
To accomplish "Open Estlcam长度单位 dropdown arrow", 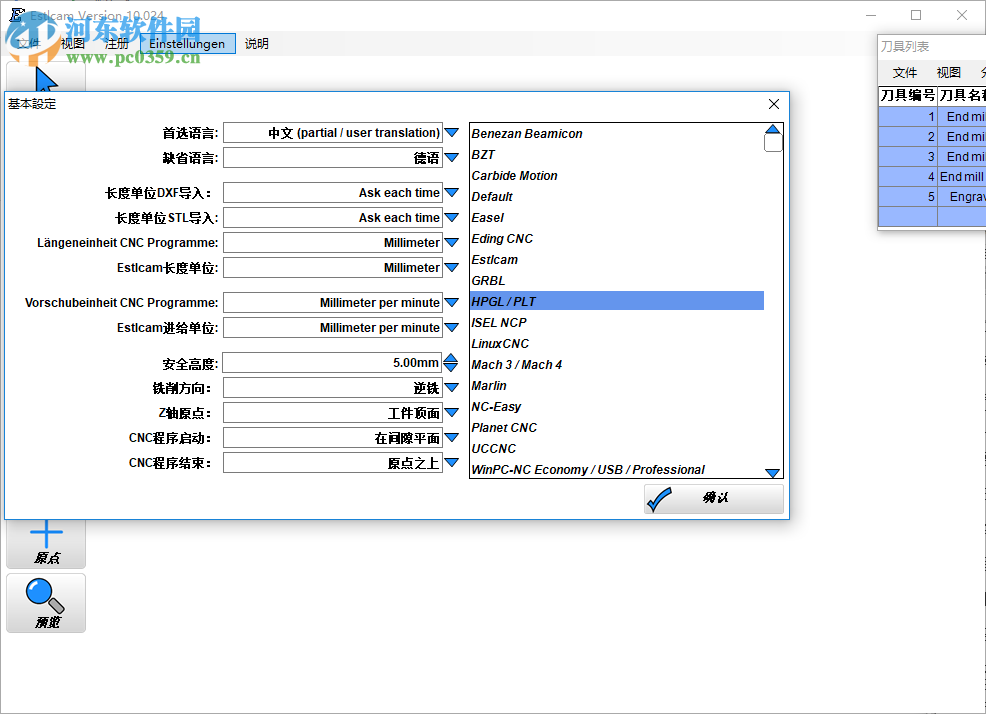I will [451, 267].
